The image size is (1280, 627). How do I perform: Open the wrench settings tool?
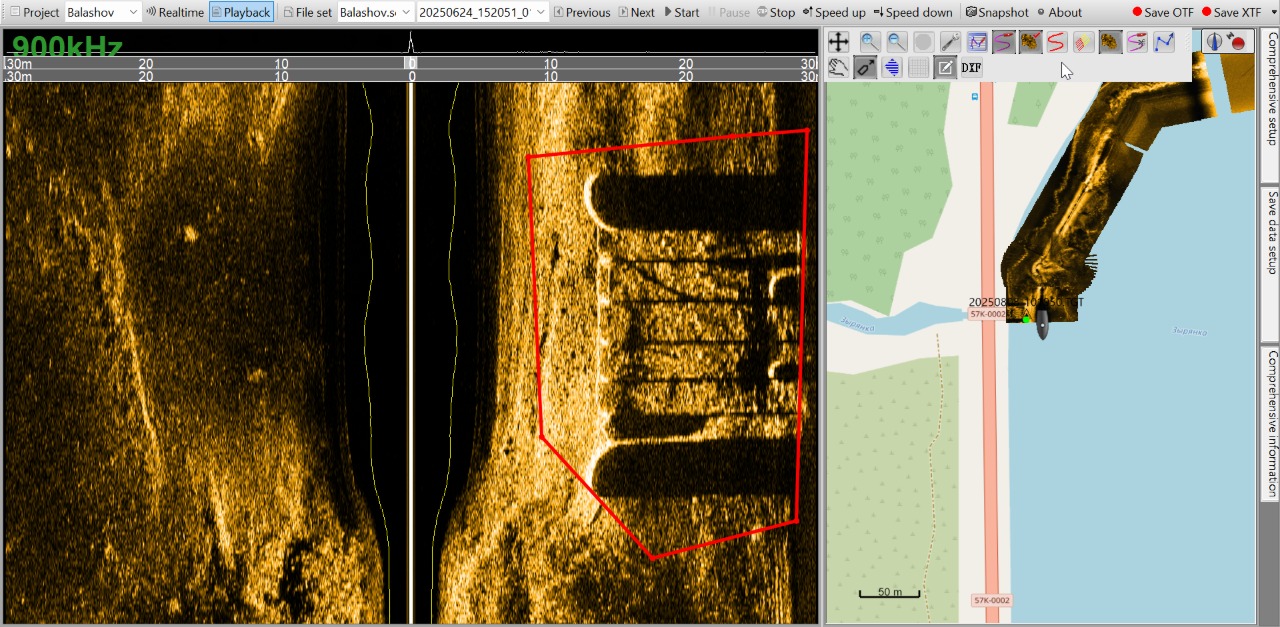[x=951, y=42]
